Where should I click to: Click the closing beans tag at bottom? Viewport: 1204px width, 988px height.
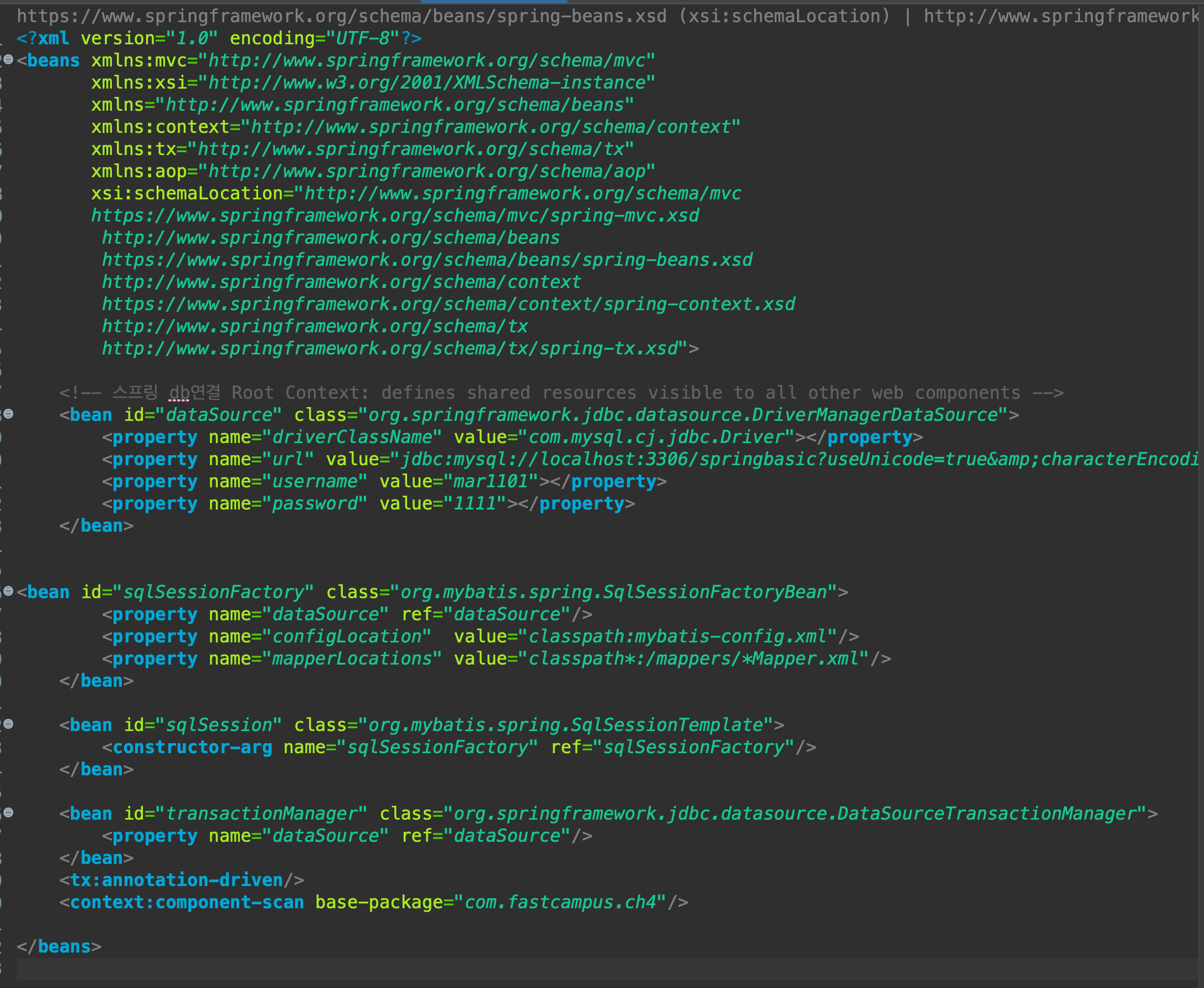(x=64, y=947)
